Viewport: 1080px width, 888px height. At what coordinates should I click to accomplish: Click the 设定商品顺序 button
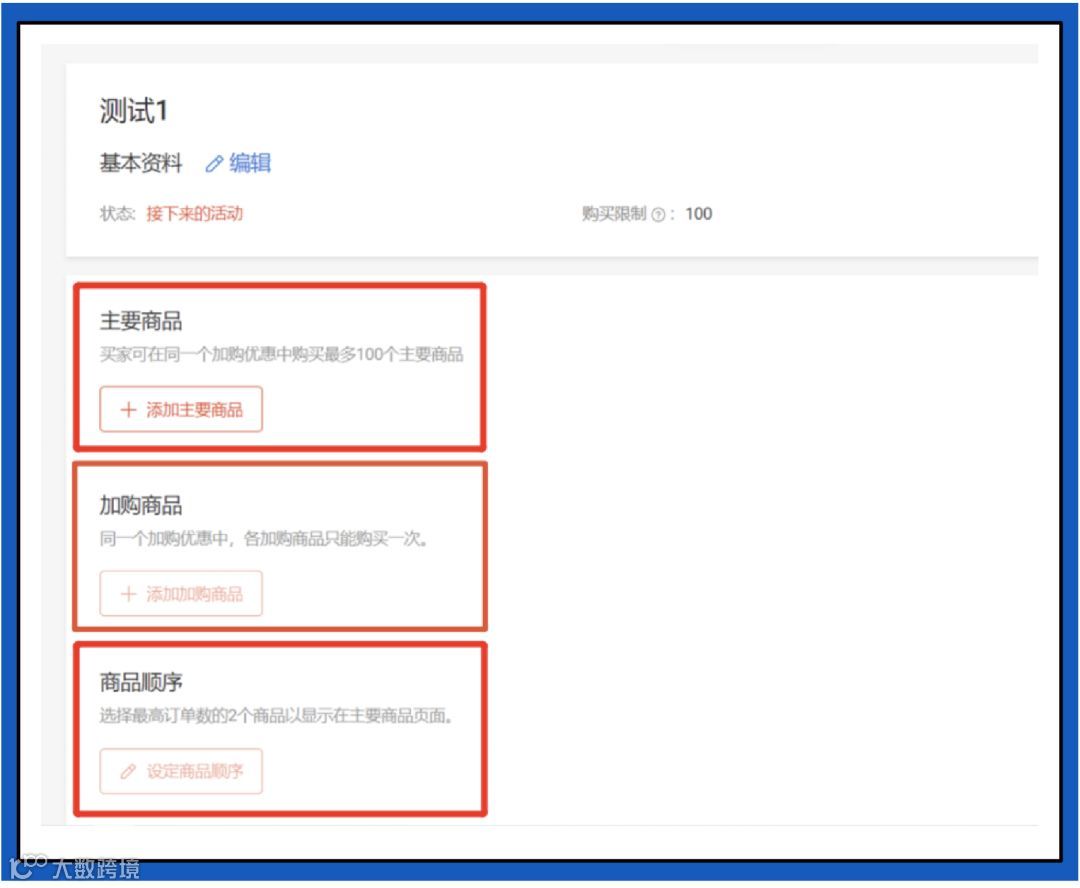[x=181, y=771]
